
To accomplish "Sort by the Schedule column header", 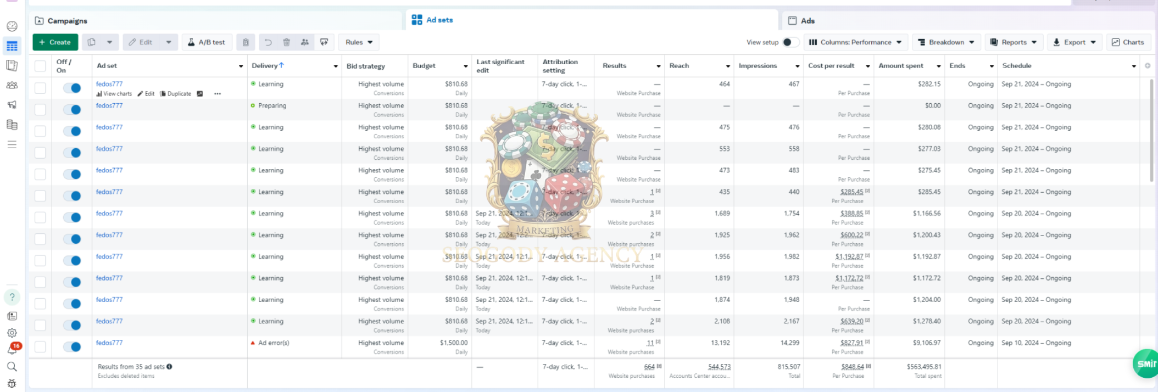I will coord(1016,66).
